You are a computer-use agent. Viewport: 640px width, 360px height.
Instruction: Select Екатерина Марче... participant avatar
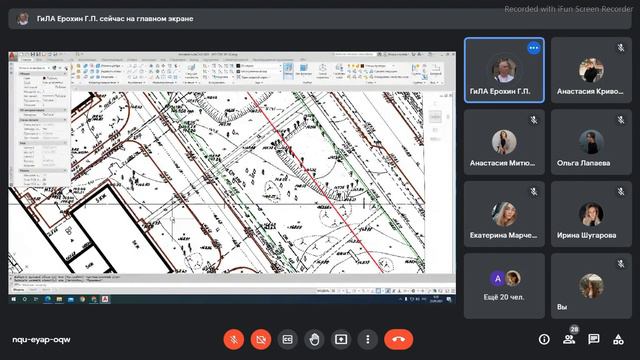point(504,214)
